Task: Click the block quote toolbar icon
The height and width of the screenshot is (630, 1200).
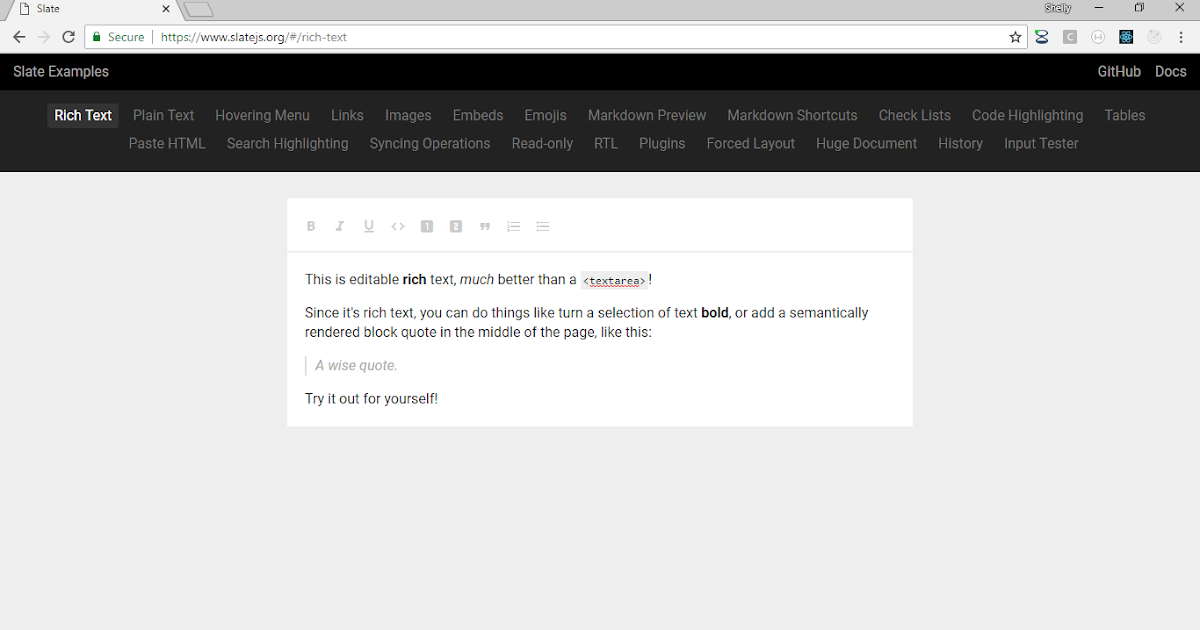Action: click(485, 225)
